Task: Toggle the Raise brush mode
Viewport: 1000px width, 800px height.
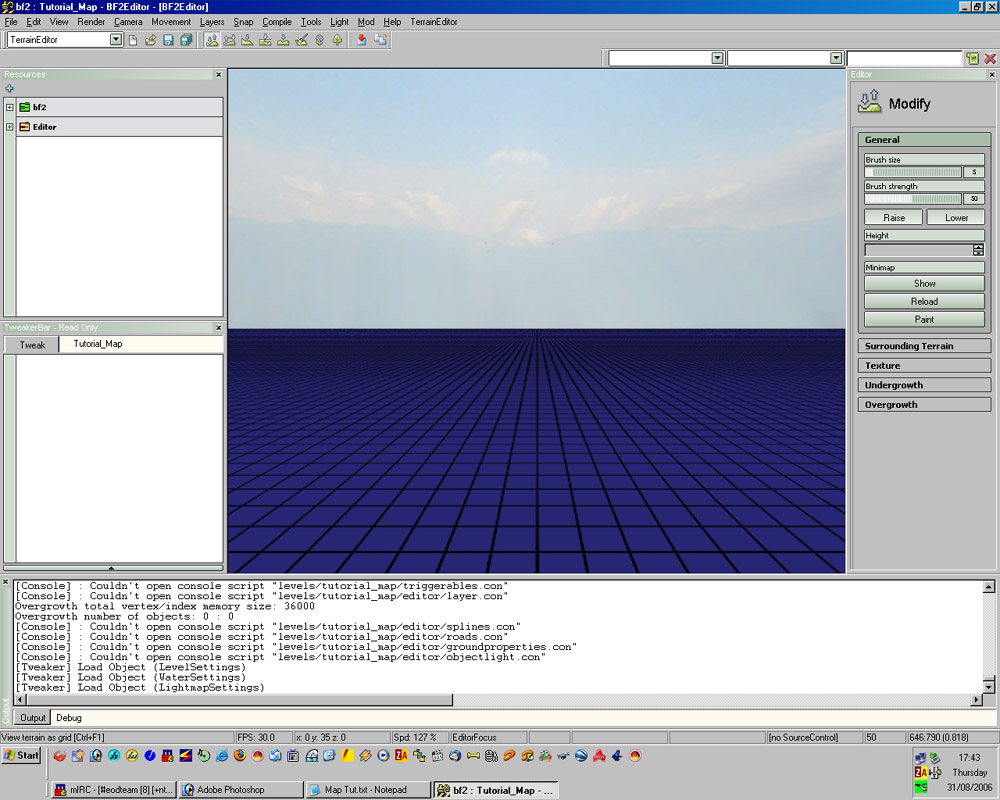Action: (894, 217)
